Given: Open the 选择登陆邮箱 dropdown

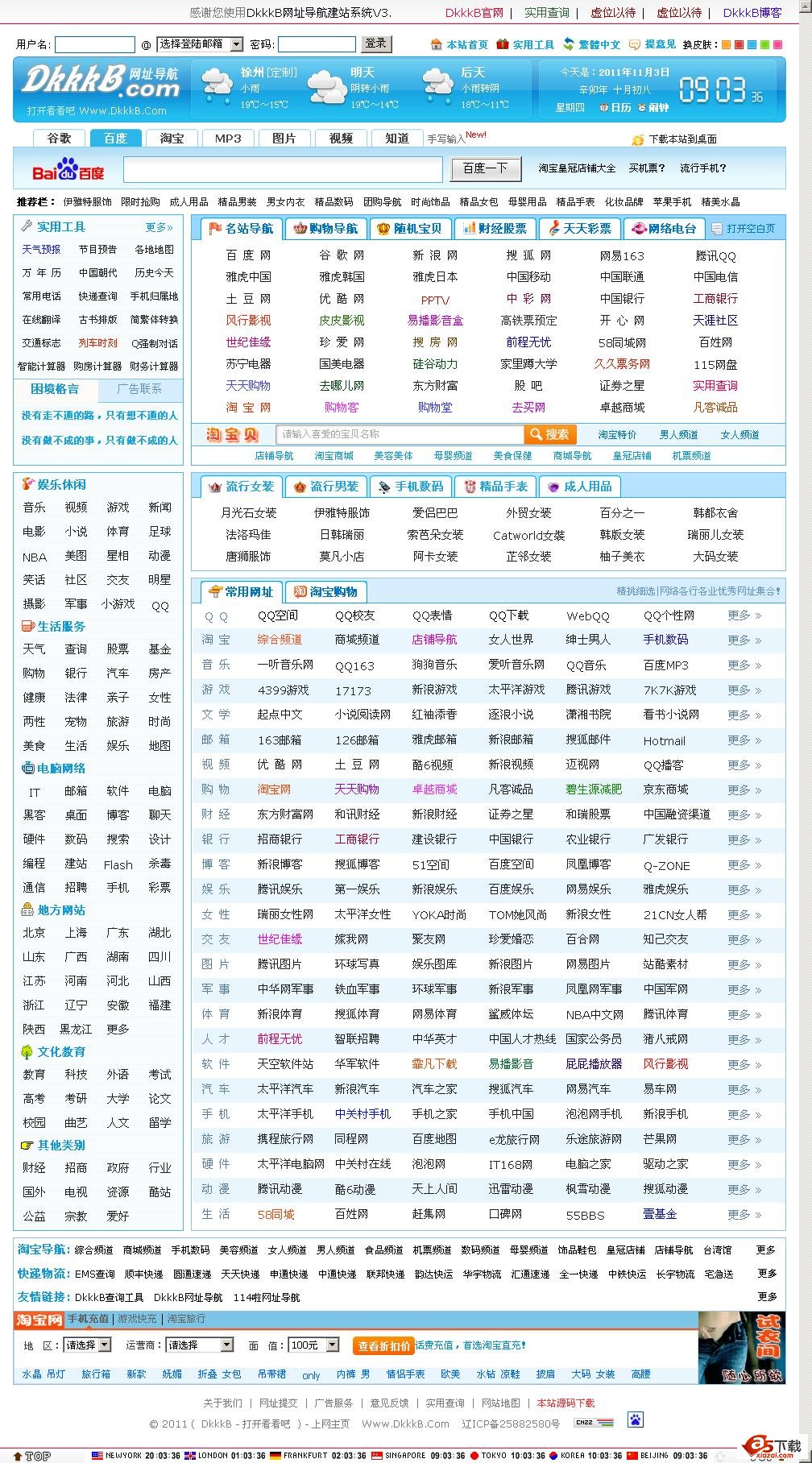Looking at the screenshot, I should [x=200, y=44].
